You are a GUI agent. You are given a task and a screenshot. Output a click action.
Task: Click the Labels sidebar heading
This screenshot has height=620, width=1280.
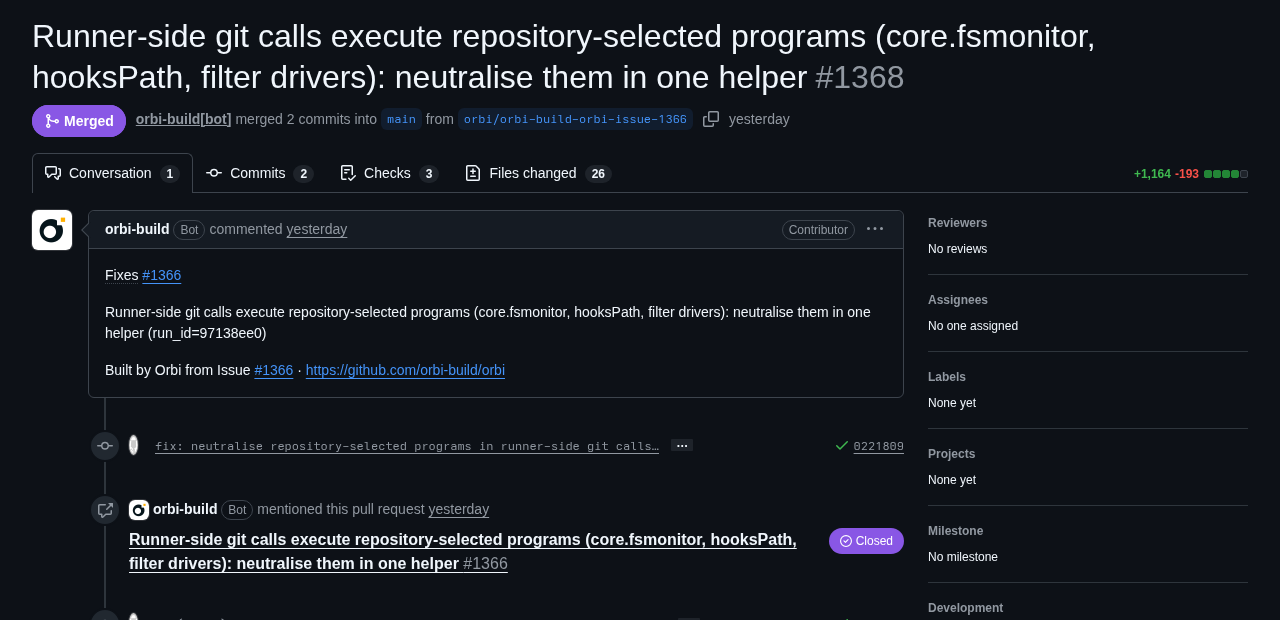[x=947, y=377]
